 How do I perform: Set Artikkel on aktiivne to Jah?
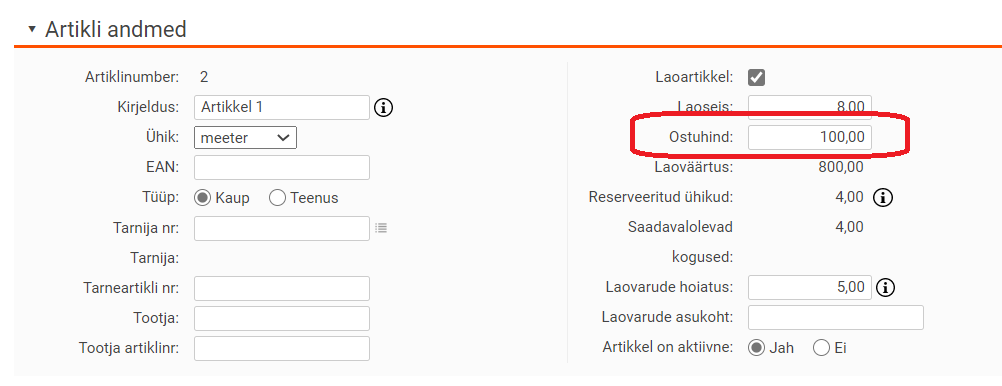(757, 348)
